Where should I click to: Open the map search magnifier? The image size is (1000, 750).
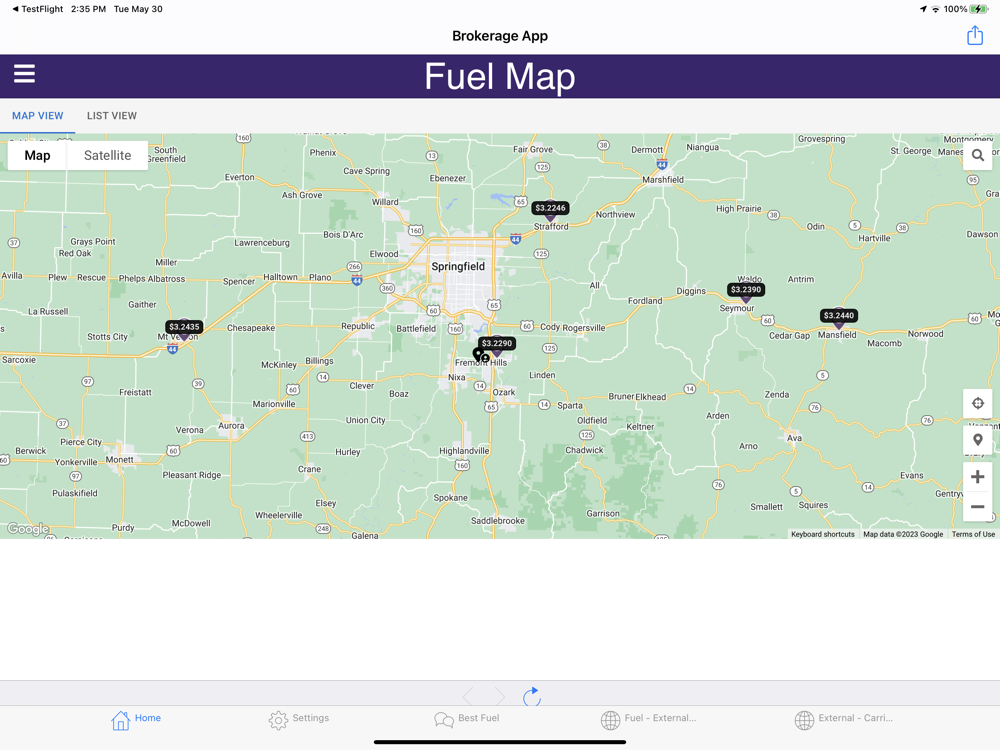(x=977, y=155)
